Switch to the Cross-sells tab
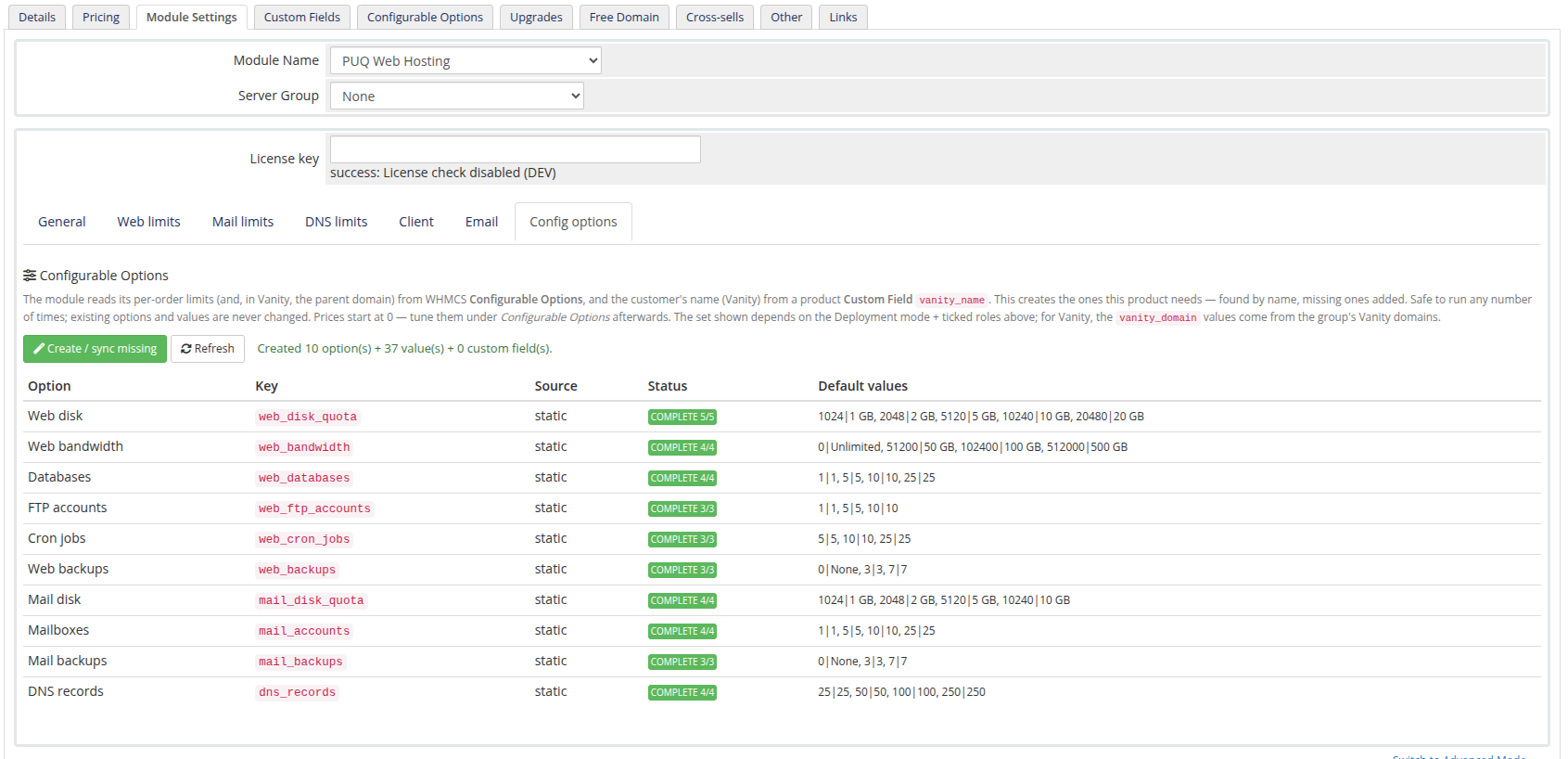This screenshot has width=1568, height=759. click(x=715, y=18)
